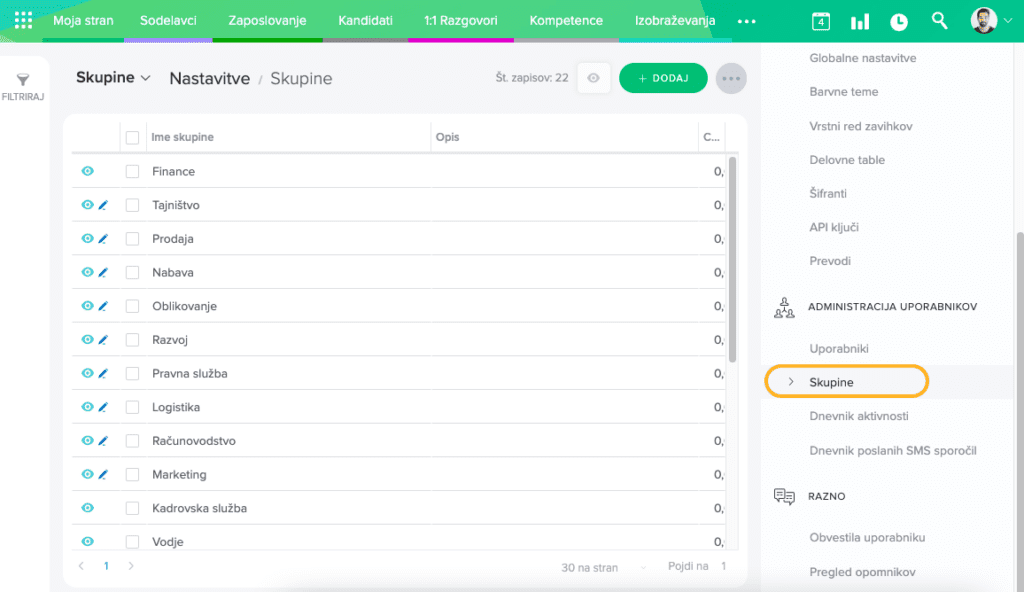The width and height of the screenshot is (1024, 592).
Task: Open the Kompetence tab
Action: (566, 21)
